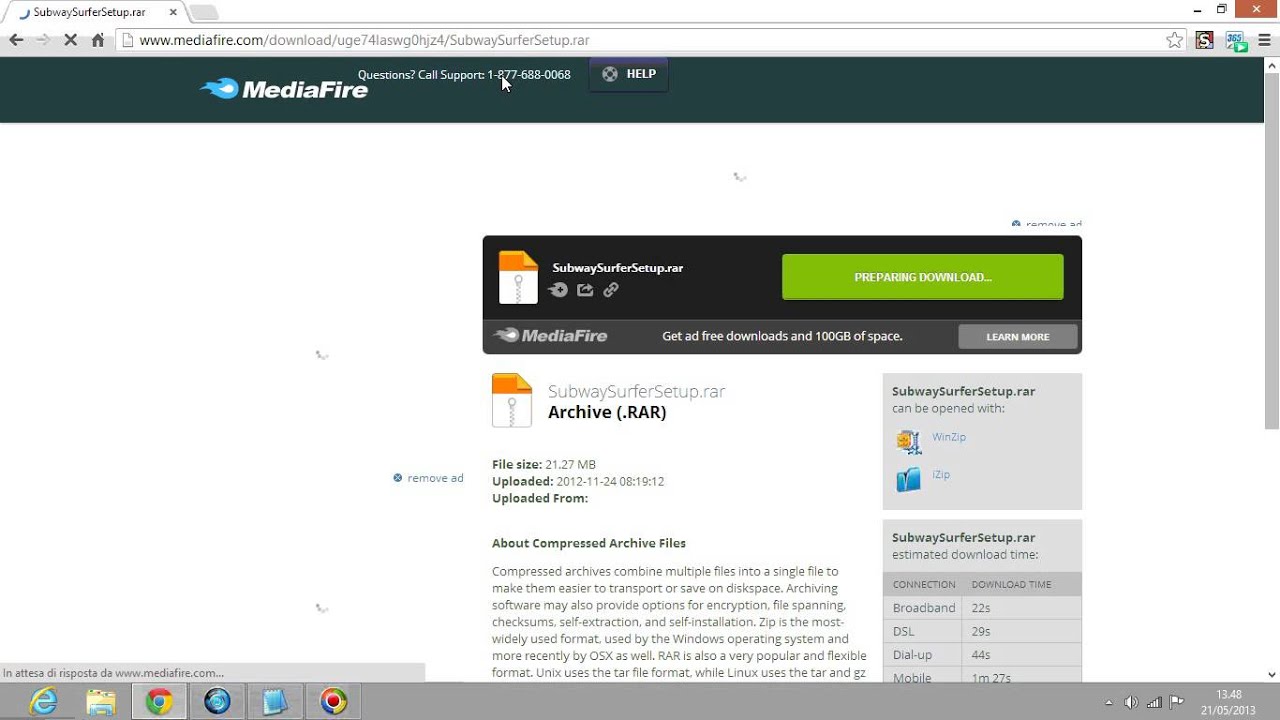Click the iZip application icon
1280x720 pixels.
point(908,479)
